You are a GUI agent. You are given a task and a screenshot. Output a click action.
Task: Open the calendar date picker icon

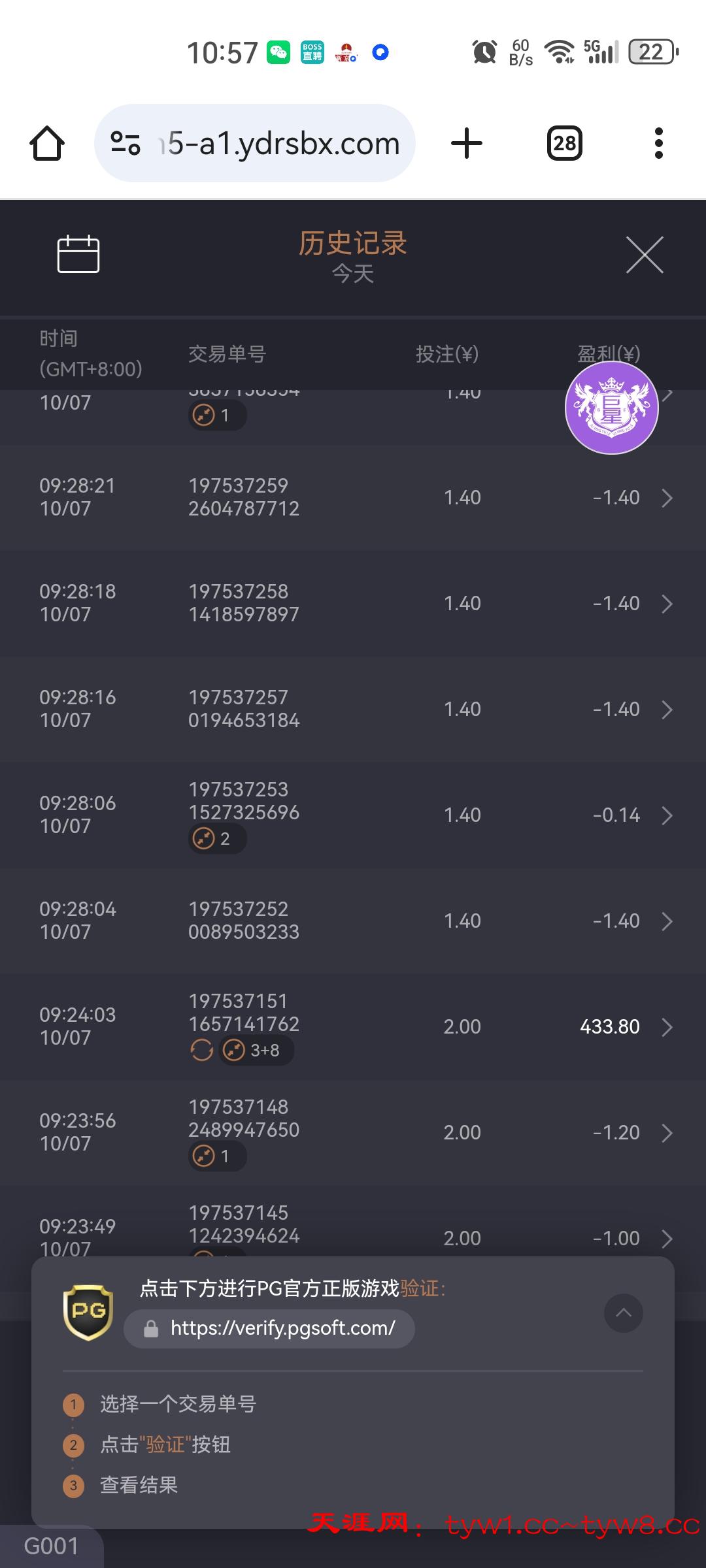click(78, 254)
